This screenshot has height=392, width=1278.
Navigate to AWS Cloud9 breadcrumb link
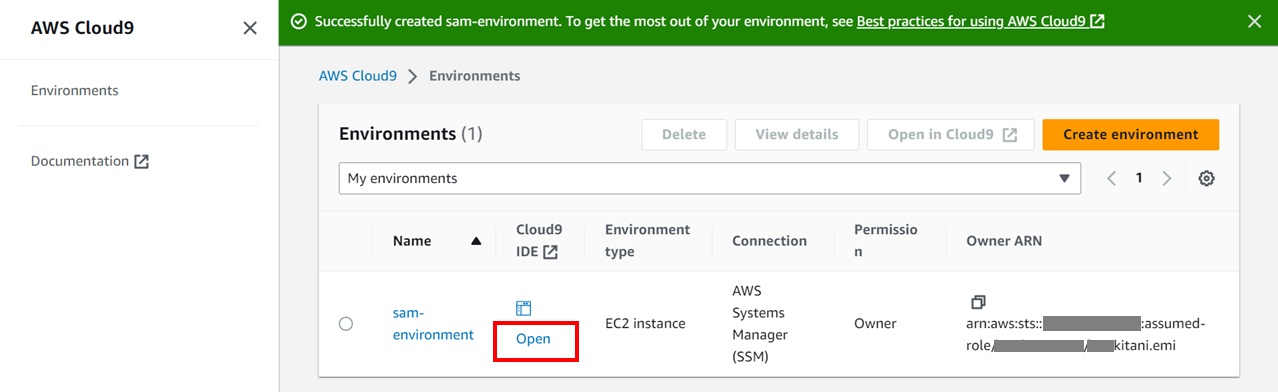pyautogui.click(x=358, y=76)
